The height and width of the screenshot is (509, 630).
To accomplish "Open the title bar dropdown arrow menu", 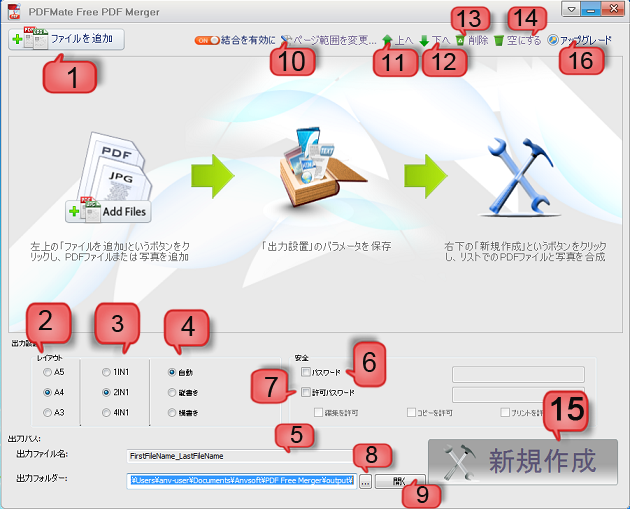I will click(x=571, y=9).
